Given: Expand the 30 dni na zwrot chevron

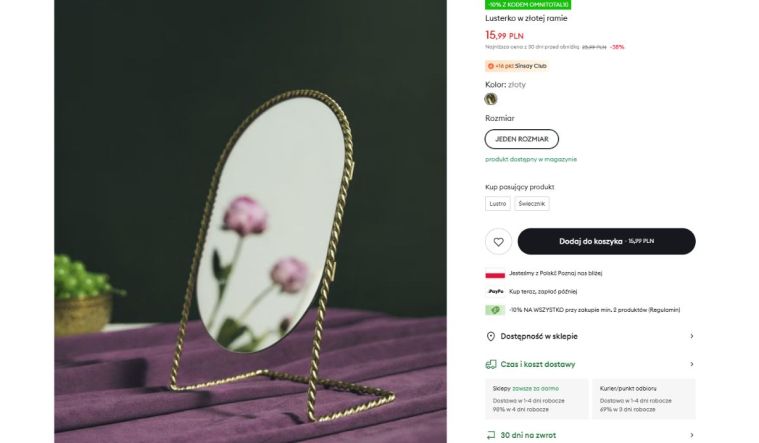Looking at the screenshot, I should pos(691,435).
